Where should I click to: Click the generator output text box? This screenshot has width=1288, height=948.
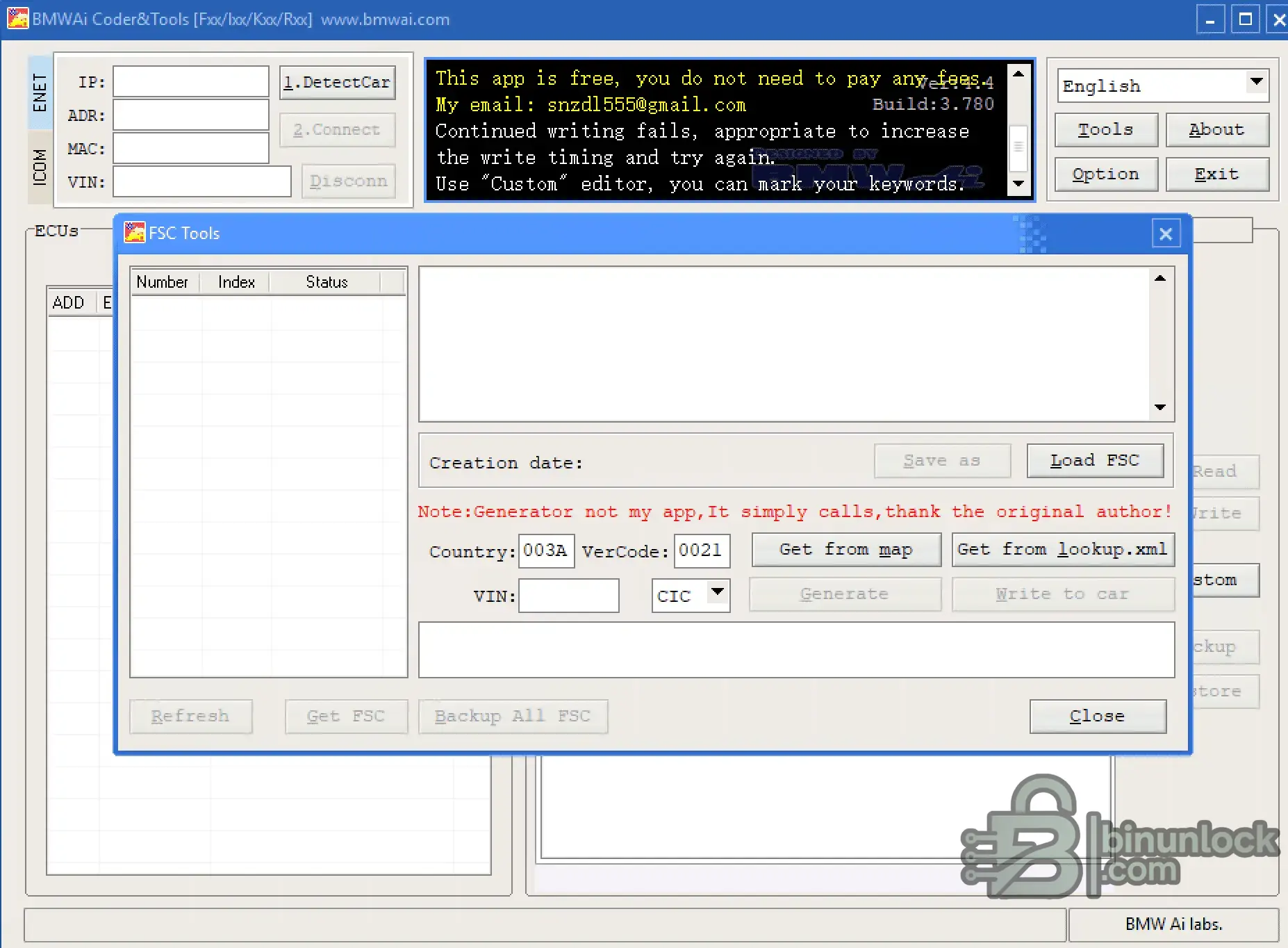796,650
